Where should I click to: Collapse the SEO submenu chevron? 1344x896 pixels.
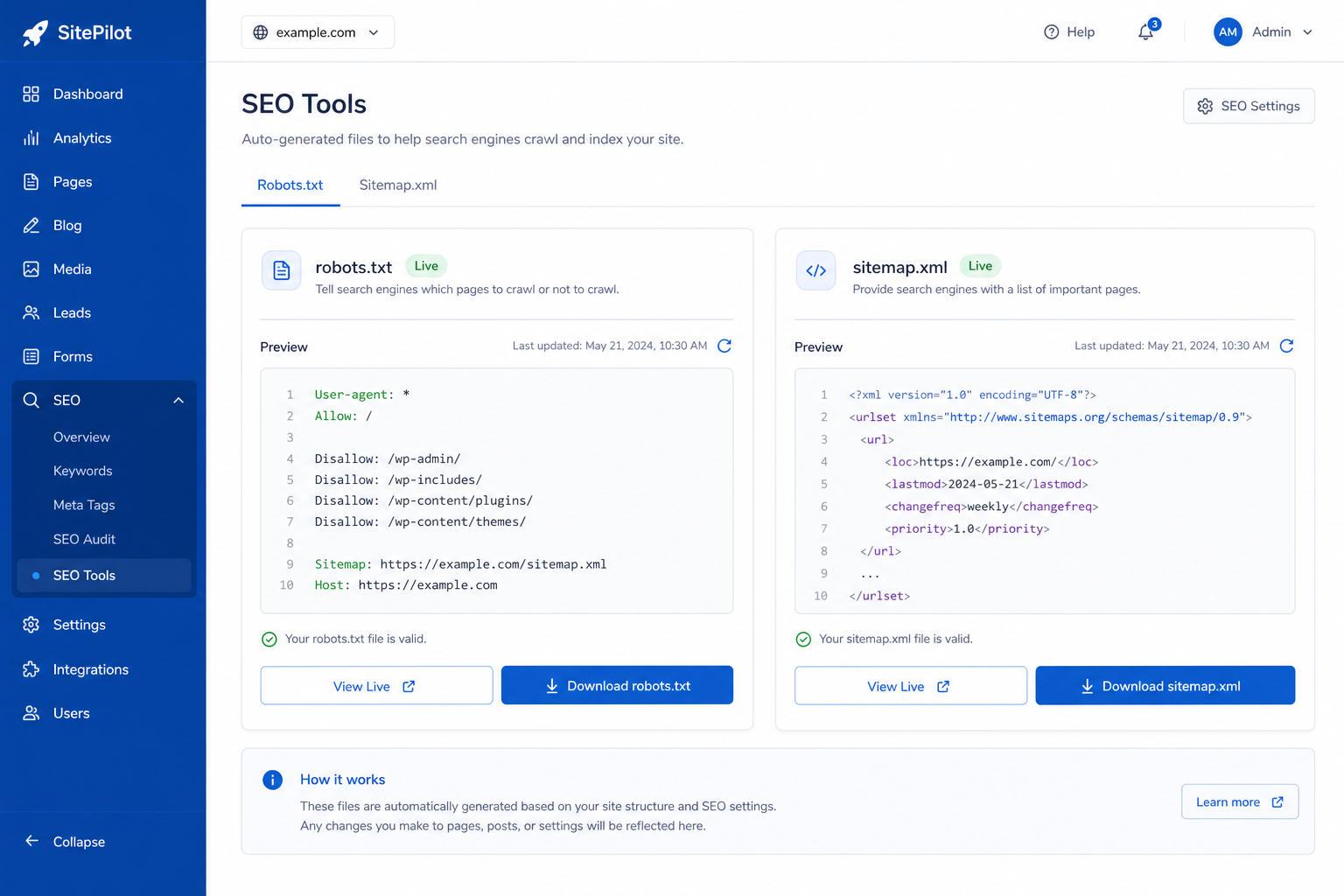click(178, 400)
